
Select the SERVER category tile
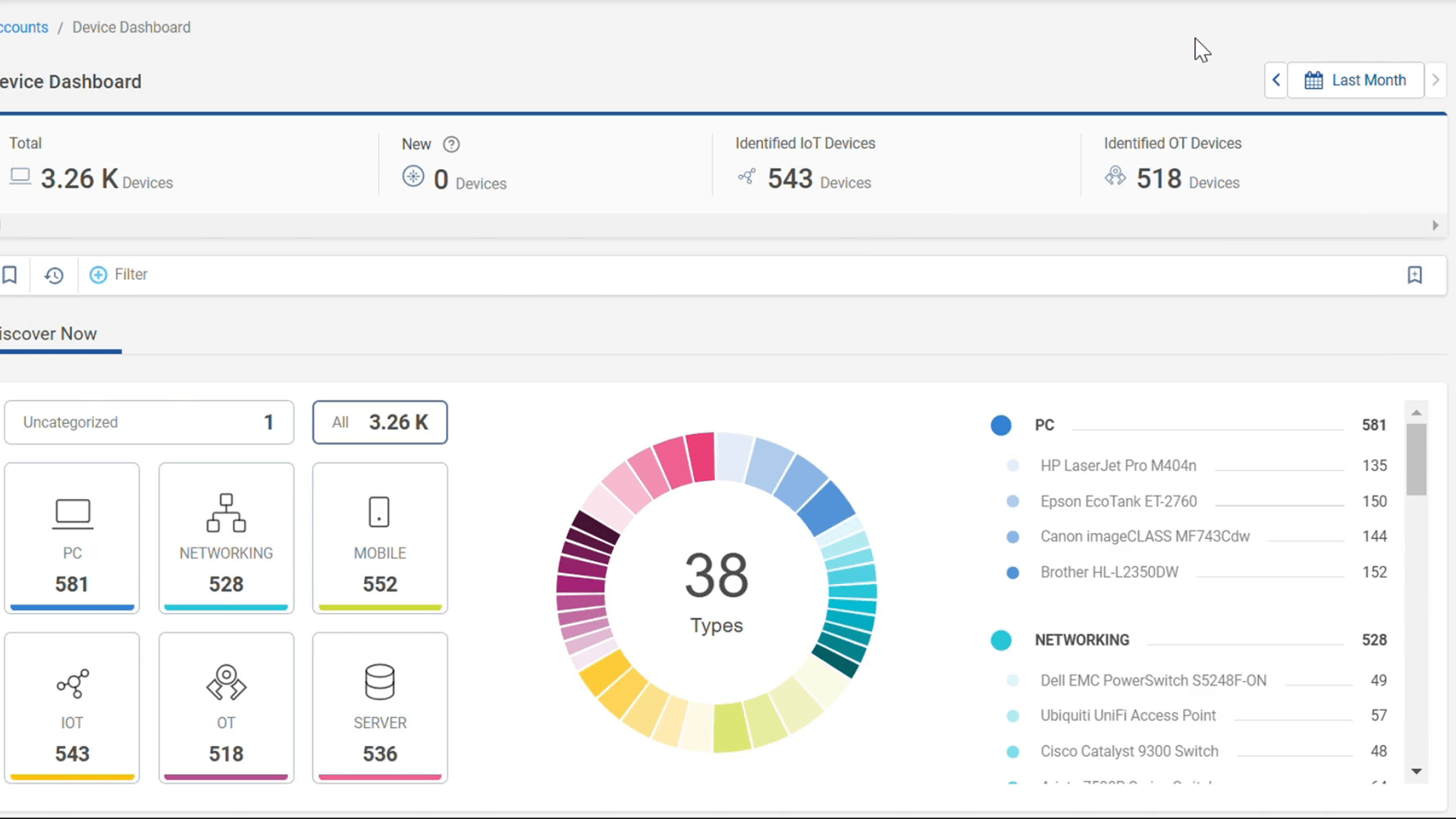[x=380, y=707]
